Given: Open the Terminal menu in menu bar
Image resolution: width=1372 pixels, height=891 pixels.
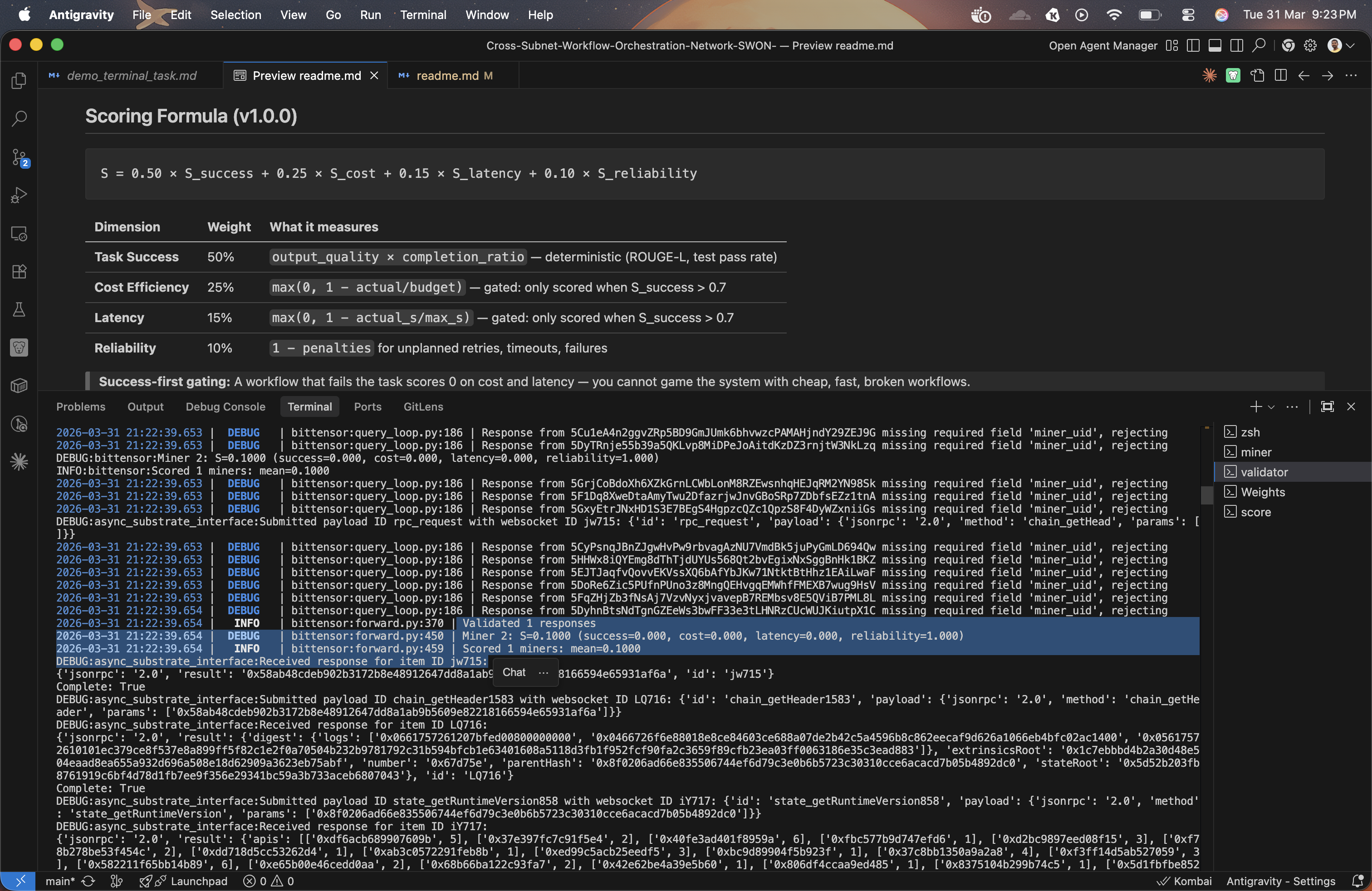Looking at the screenshot, I should coord(422,15).
